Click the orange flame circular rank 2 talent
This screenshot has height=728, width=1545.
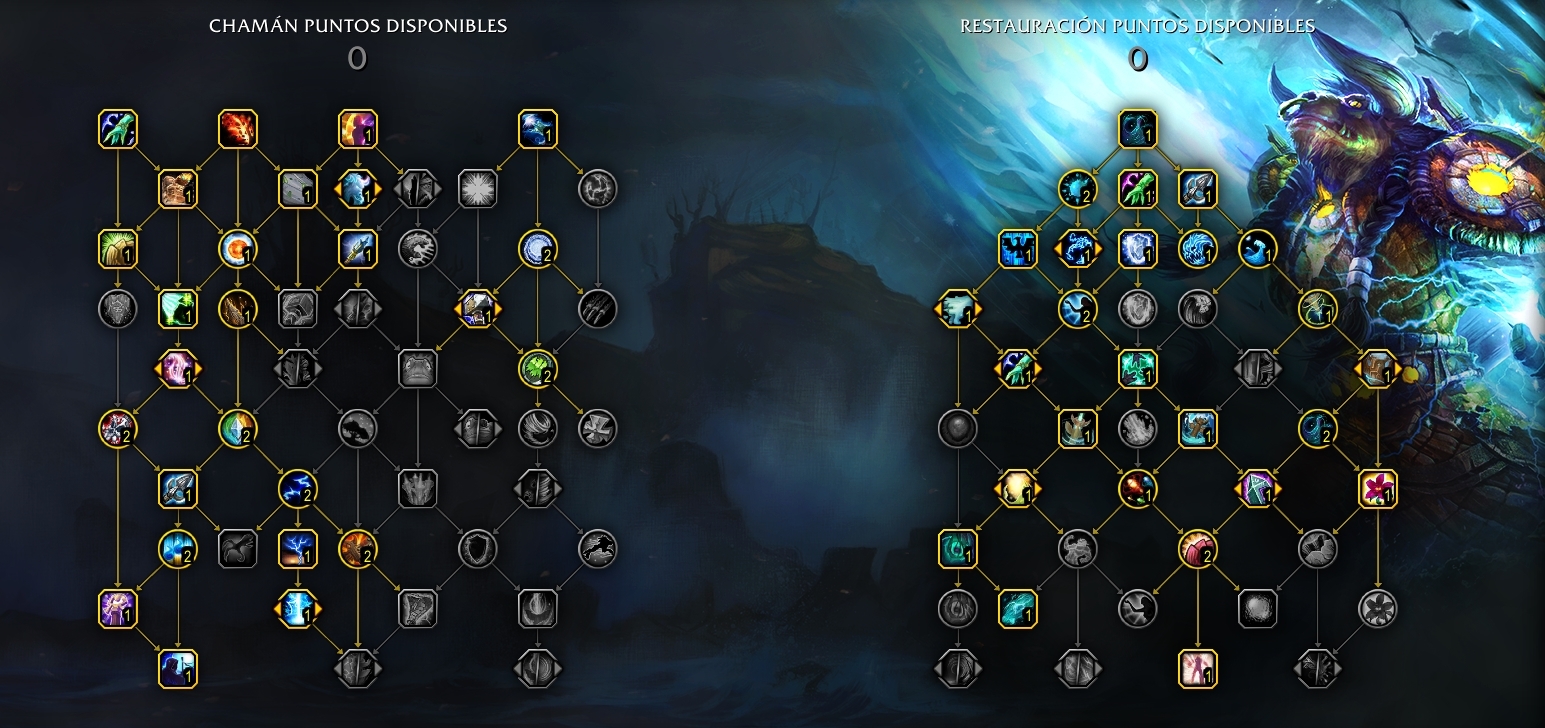[358, 549]
